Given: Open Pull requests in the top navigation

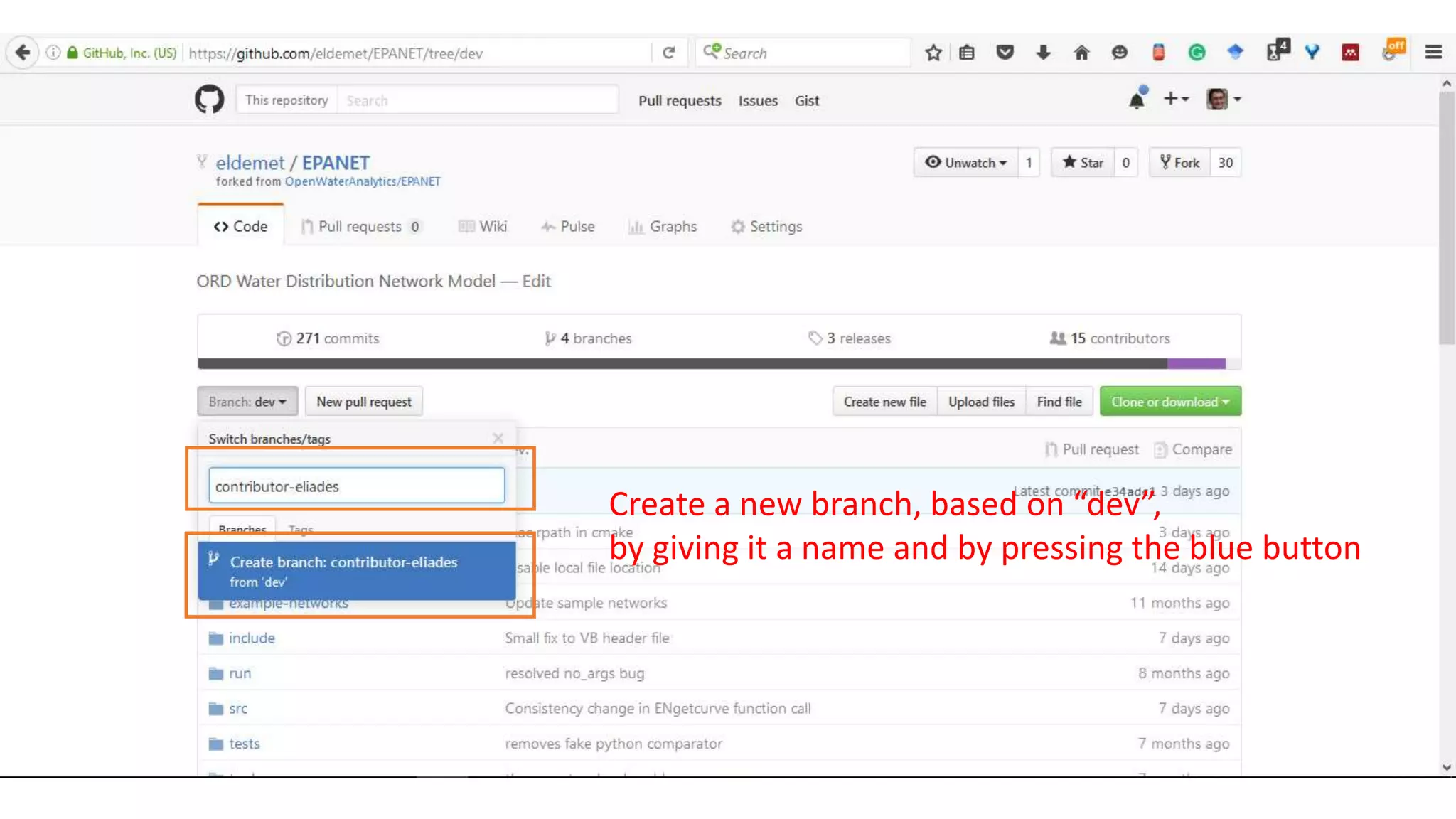Looking at the screenshot, I should [680, 100].
